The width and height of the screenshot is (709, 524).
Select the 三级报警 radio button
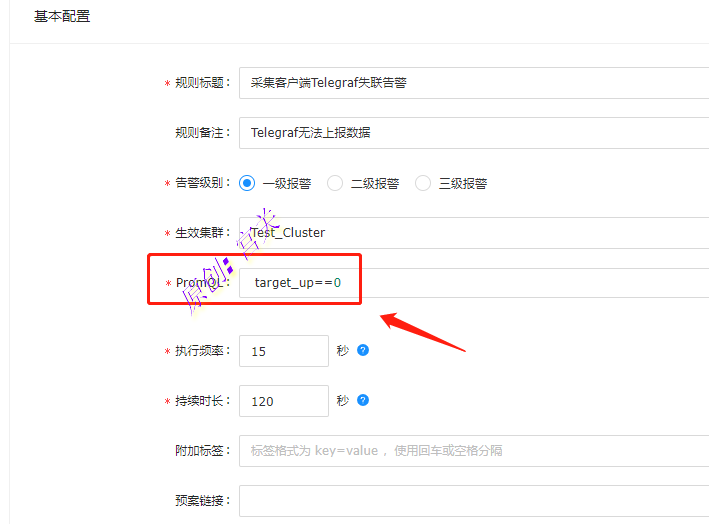click(x=423, y=183)
